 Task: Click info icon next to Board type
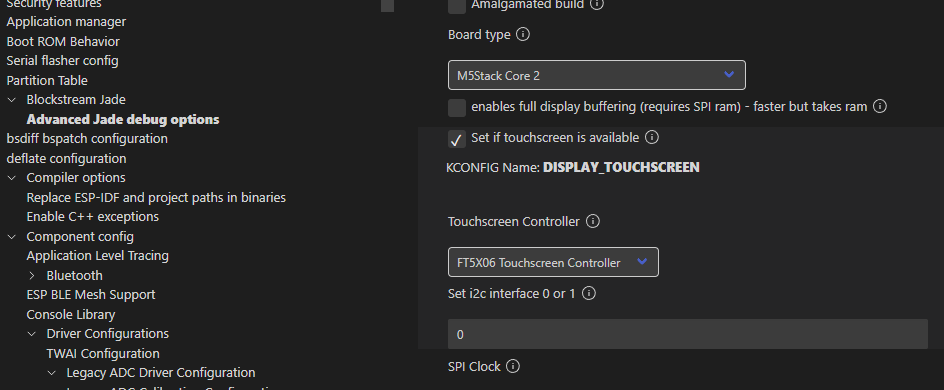523,34
